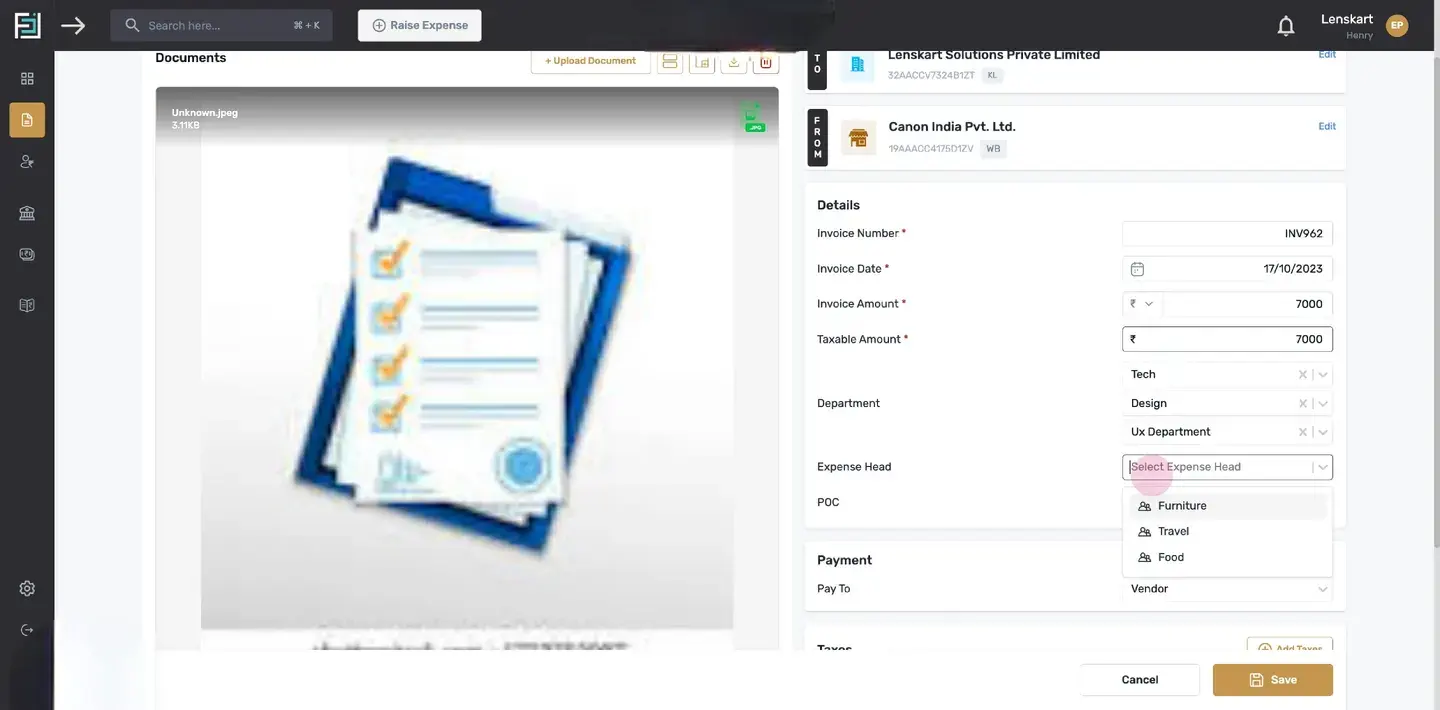The height and width of the screenshot is (710, 1440).
Task: Open the bank icon in sidebar
Action: click(27, 213)
